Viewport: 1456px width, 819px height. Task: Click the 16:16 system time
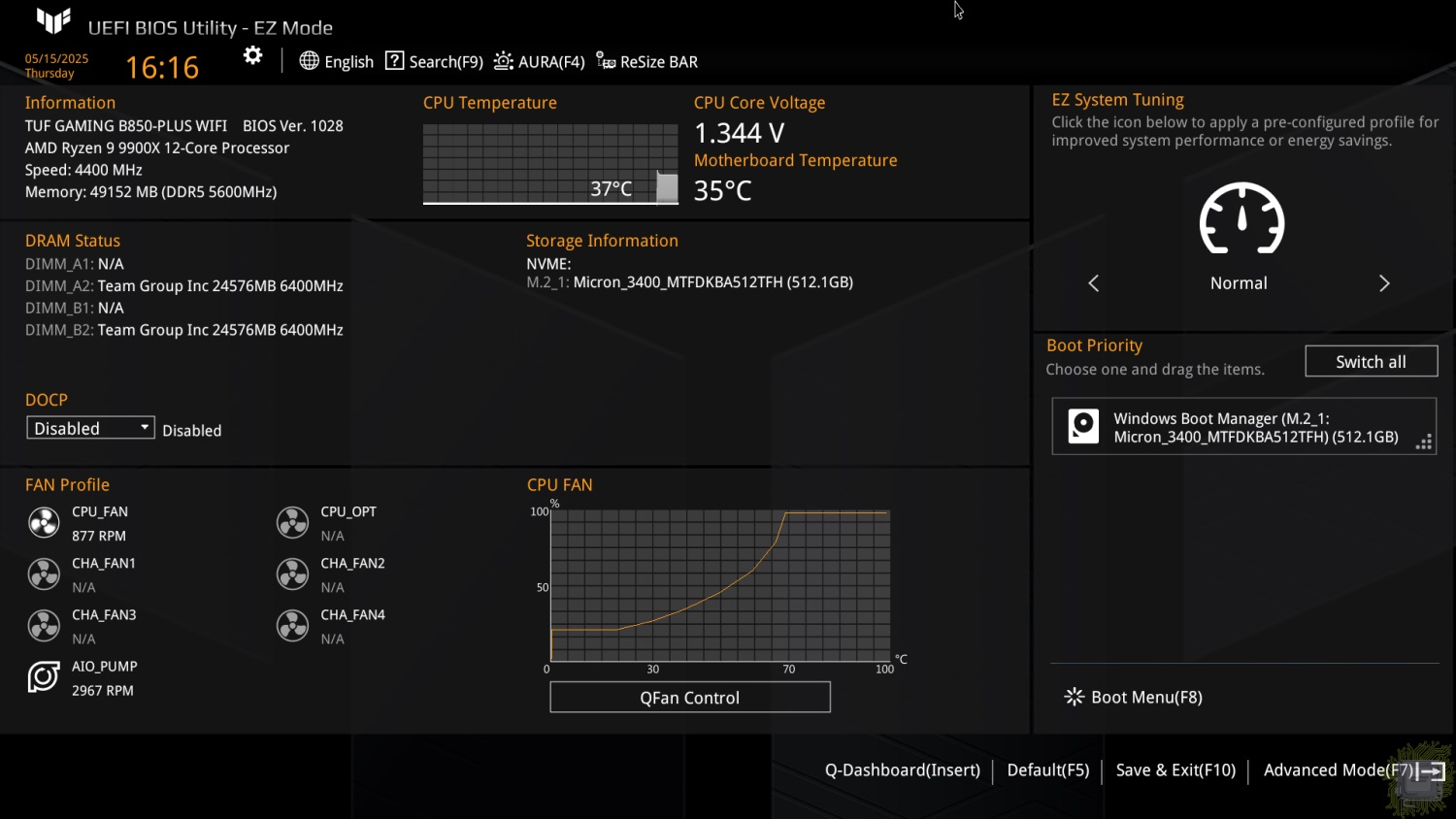(x=162, y=67)
